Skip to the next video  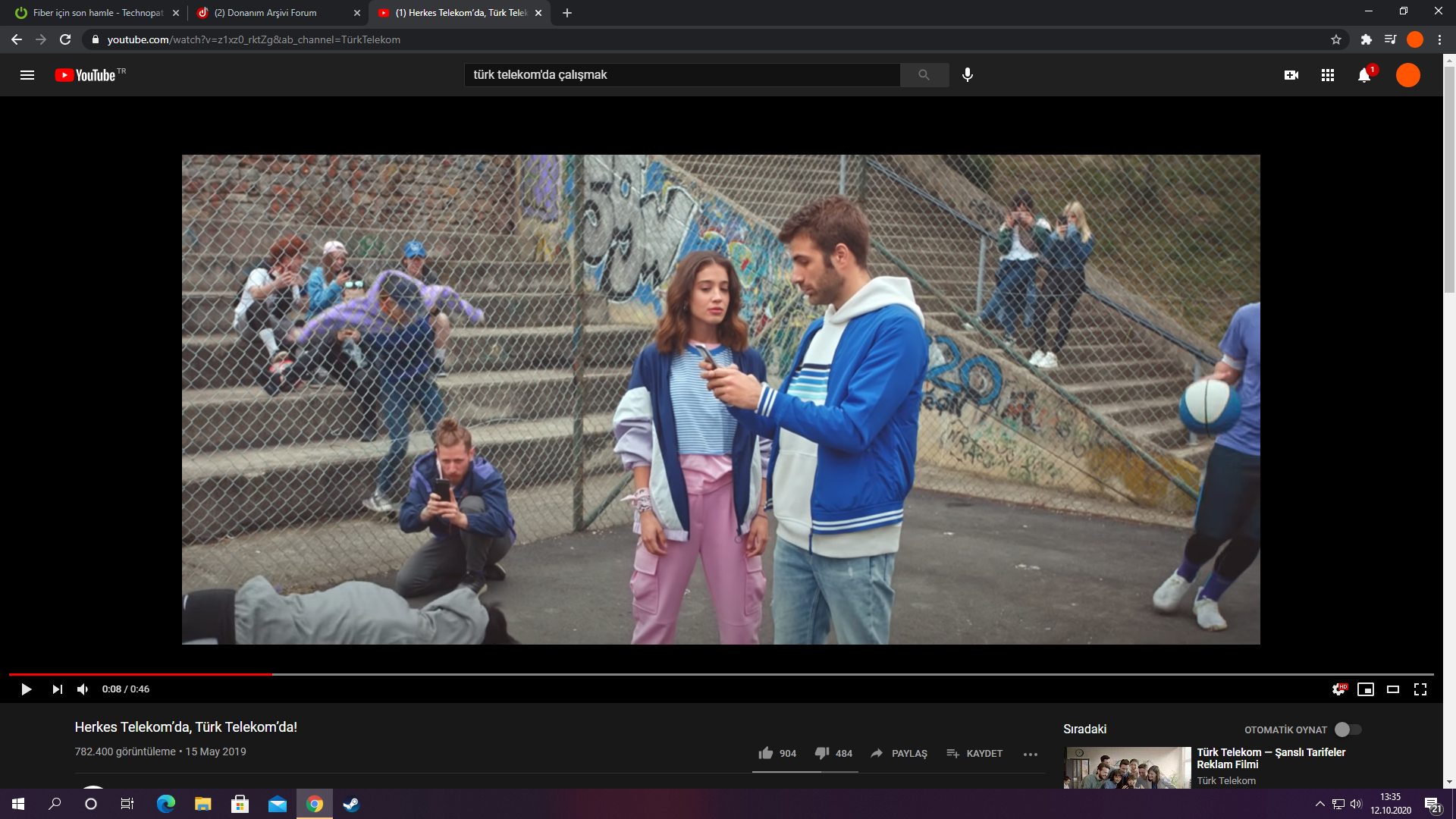pos(58,689)
